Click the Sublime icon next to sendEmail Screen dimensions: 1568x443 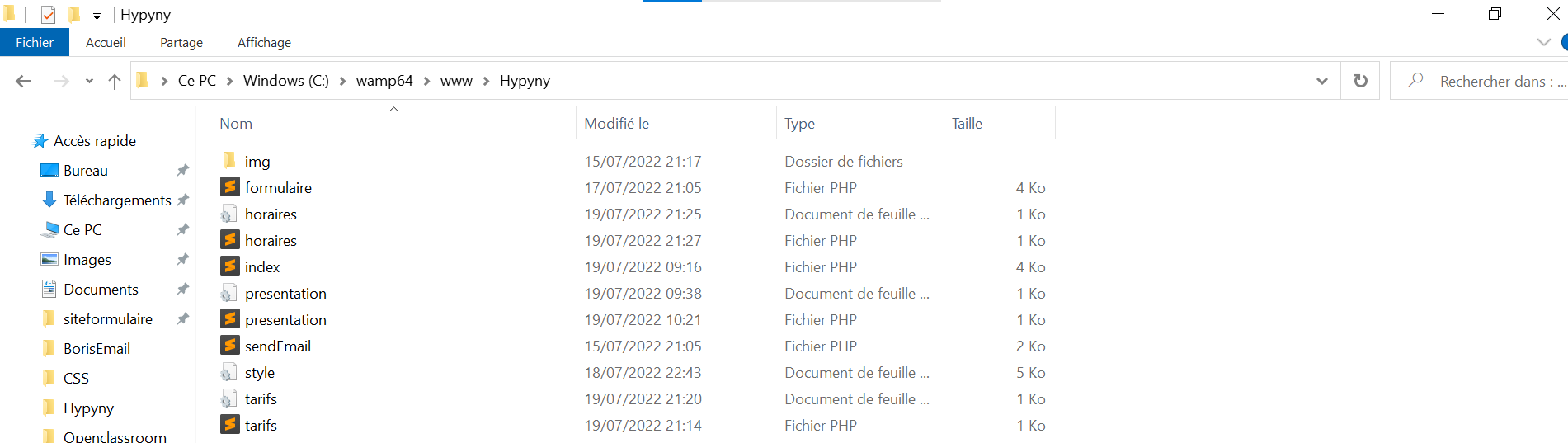tap(230, 346)
